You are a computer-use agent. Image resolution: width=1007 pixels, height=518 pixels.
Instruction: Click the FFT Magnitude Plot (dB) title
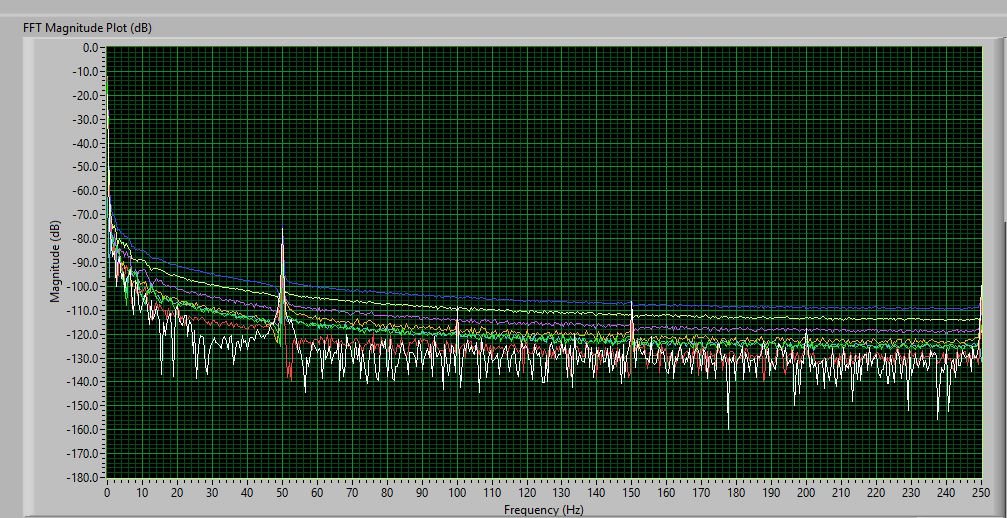point(87,28)
